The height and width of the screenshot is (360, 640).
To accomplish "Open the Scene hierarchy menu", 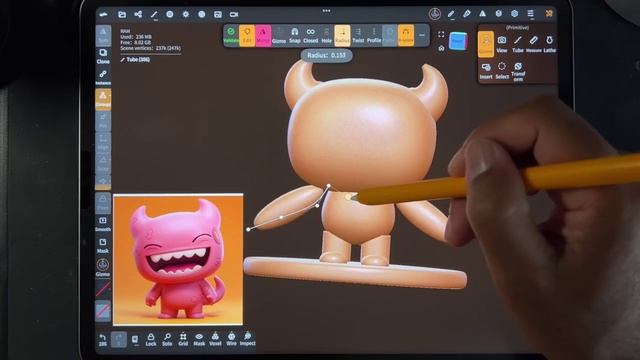I will point(138,14).
